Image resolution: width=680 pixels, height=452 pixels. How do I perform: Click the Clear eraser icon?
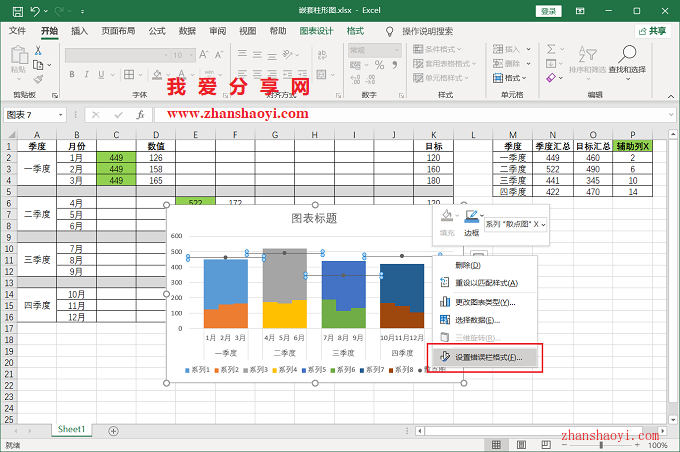click(x=551, y=78)
